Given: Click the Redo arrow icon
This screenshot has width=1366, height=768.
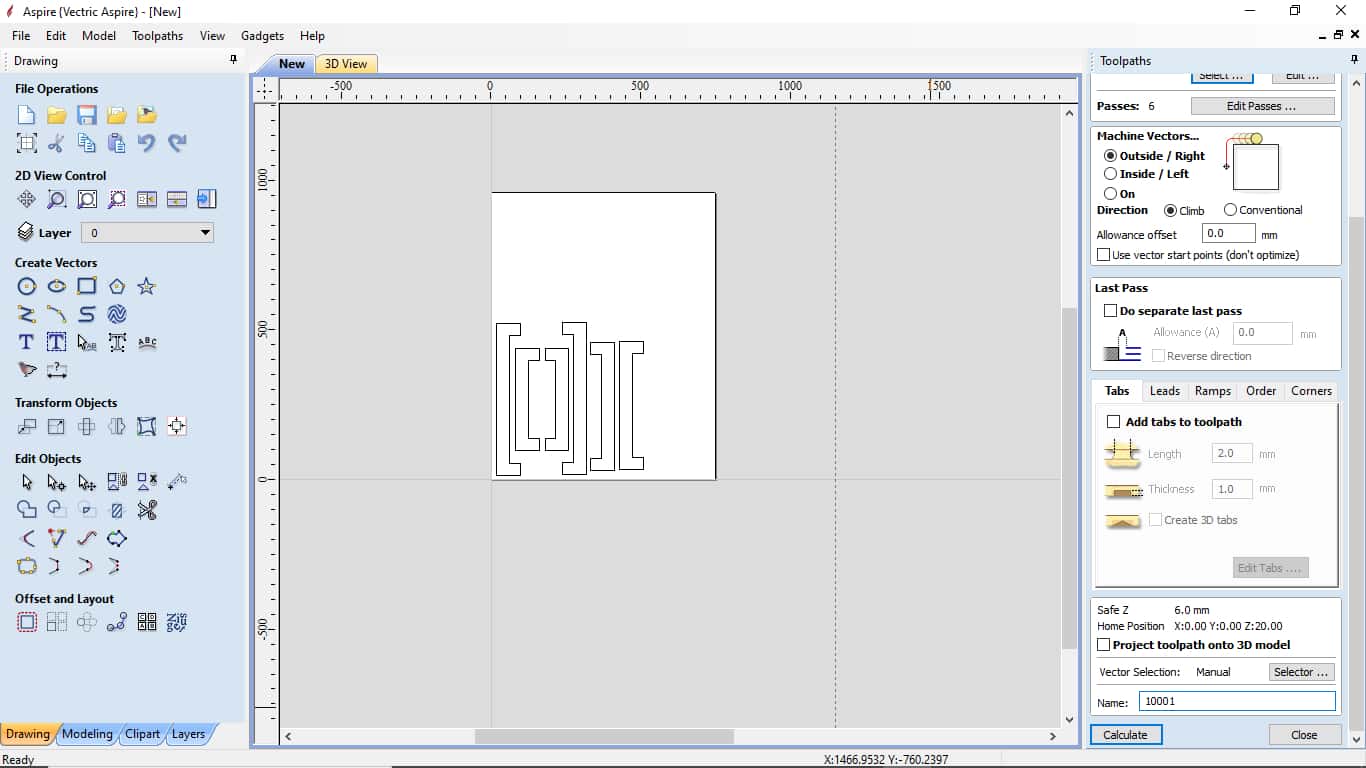Looking at the screenshot, I should (x=177, y=143).
